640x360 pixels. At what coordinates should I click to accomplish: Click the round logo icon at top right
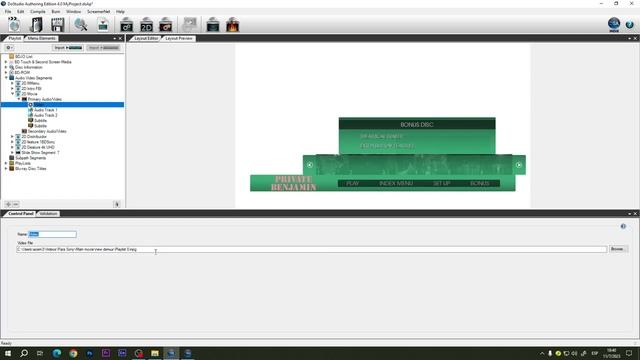point(614,24)
